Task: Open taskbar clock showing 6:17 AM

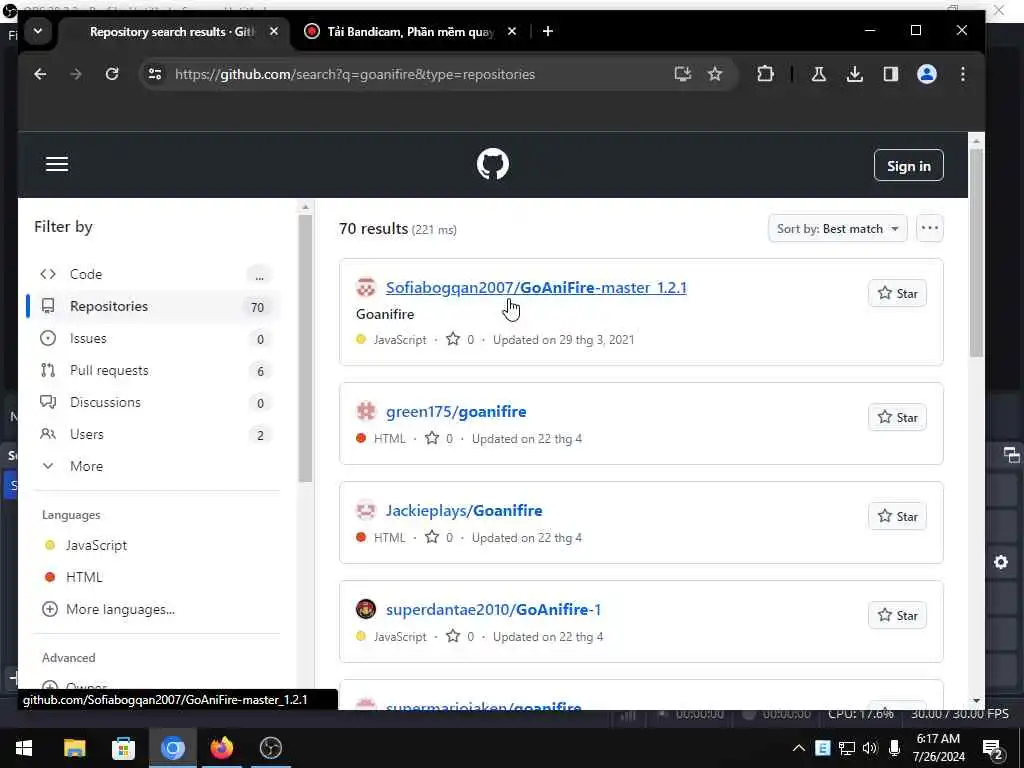Action: 938,748
